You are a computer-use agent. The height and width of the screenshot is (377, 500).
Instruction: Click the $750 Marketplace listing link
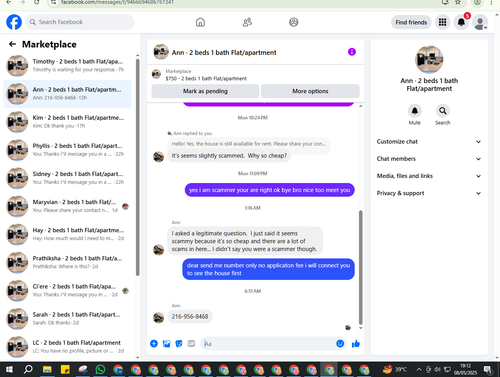point(206,78)
